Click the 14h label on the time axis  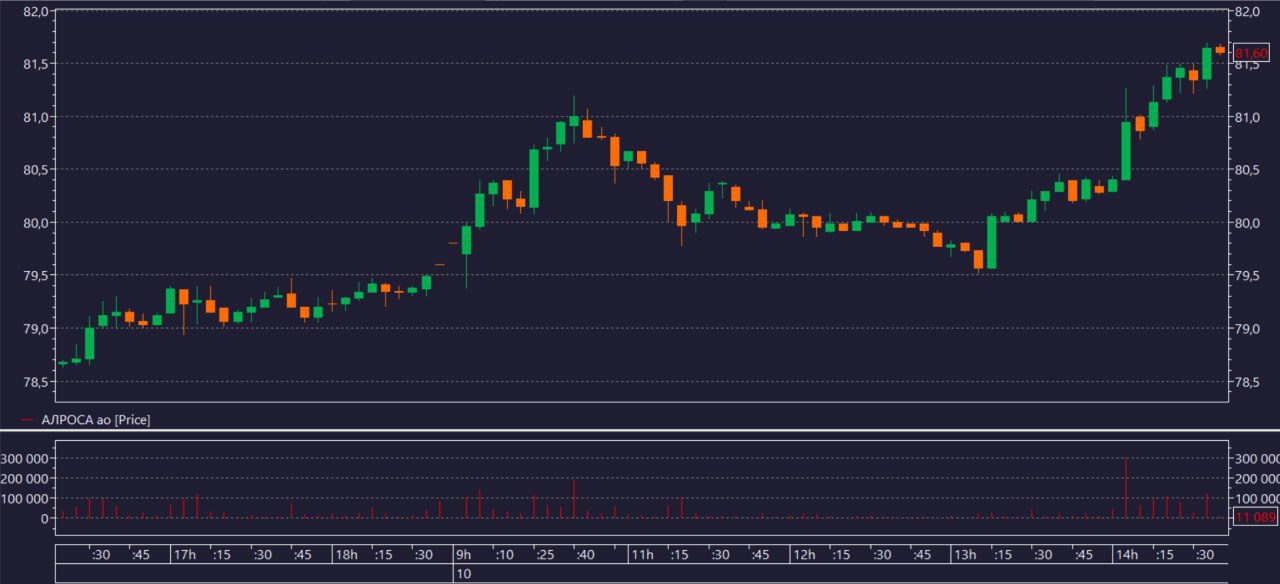point(1125,554)
